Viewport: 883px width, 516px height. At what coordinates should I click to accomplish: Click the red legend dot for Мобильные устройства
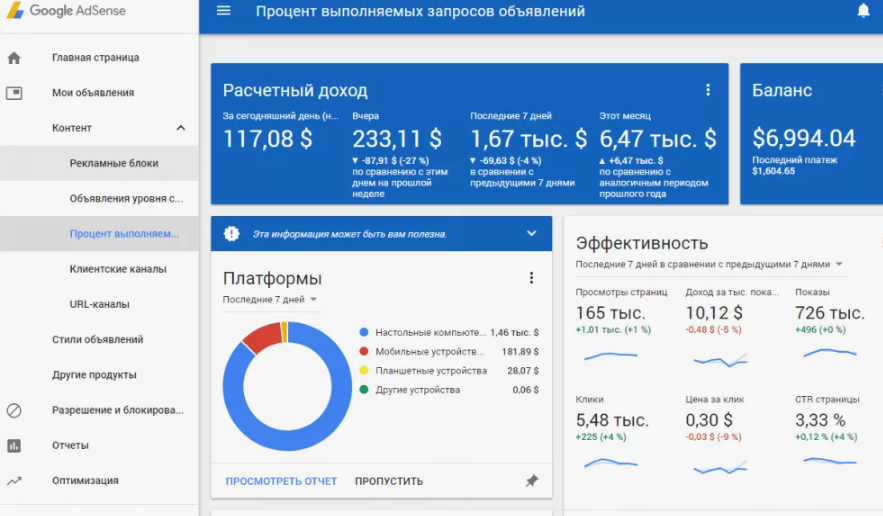point(364,352)
